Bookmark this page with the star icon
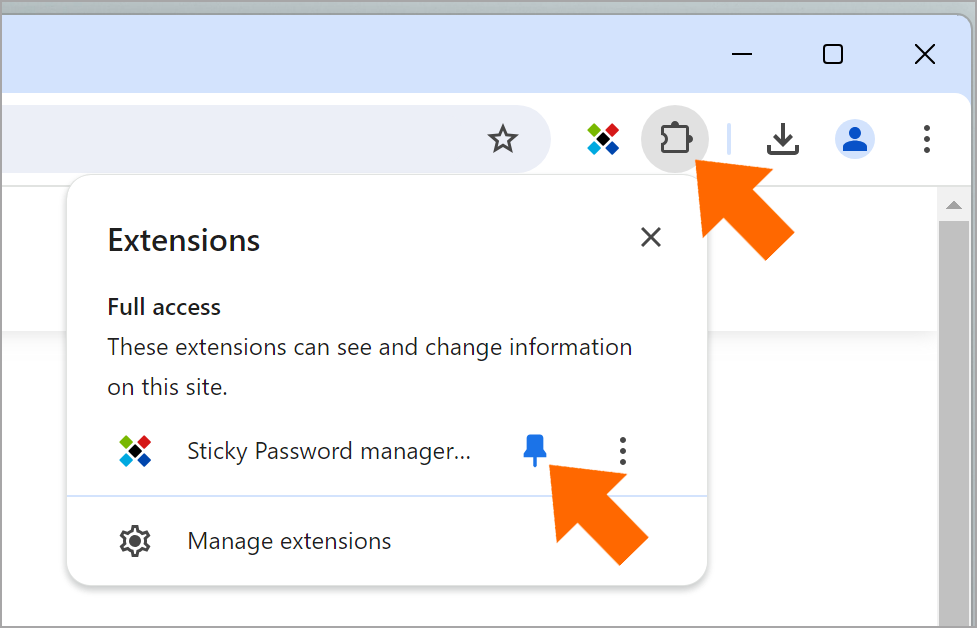The image size is (977, 628). pos(502,139)
